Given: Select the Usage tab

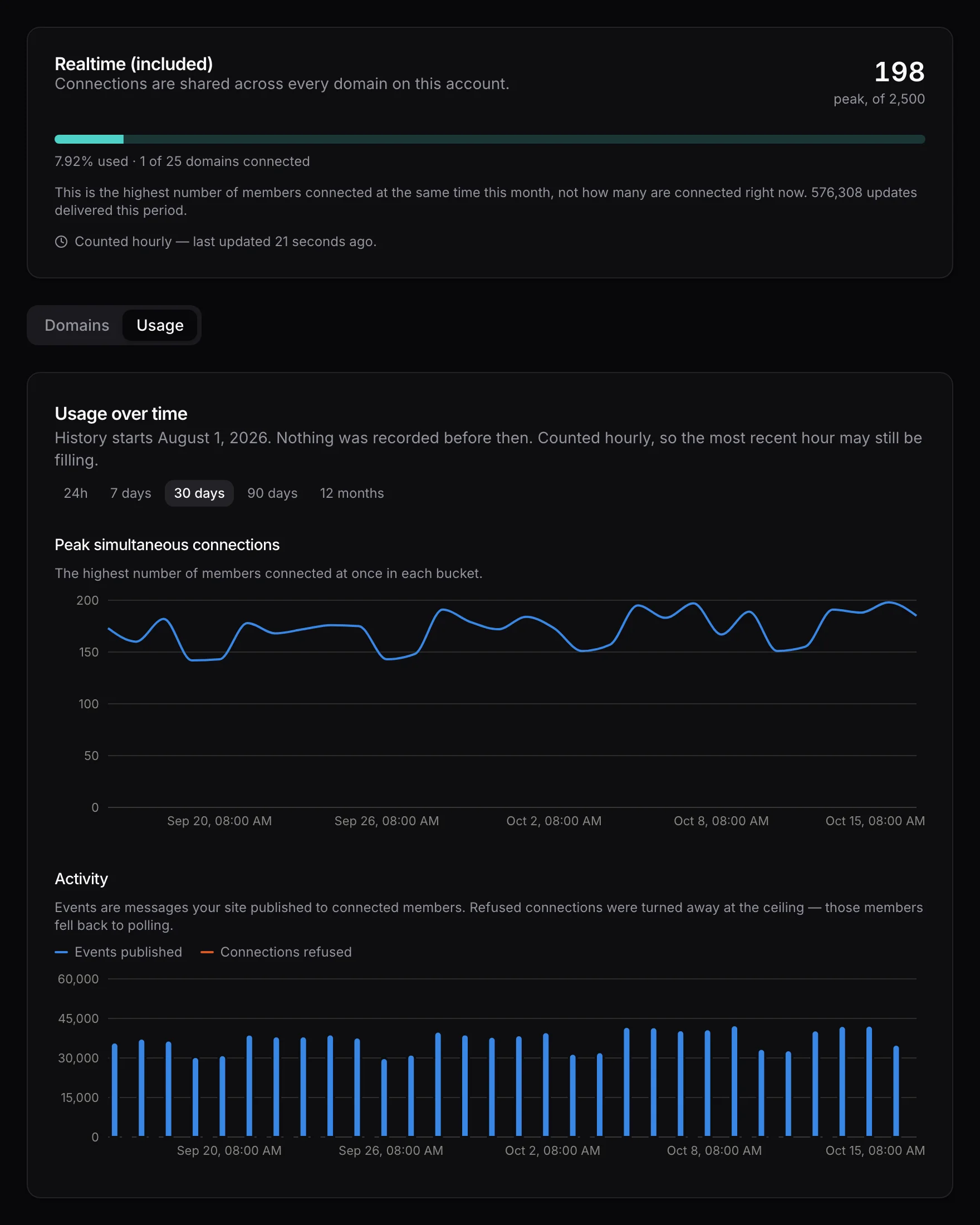Looking at the screenshot, I should [160, 325].
